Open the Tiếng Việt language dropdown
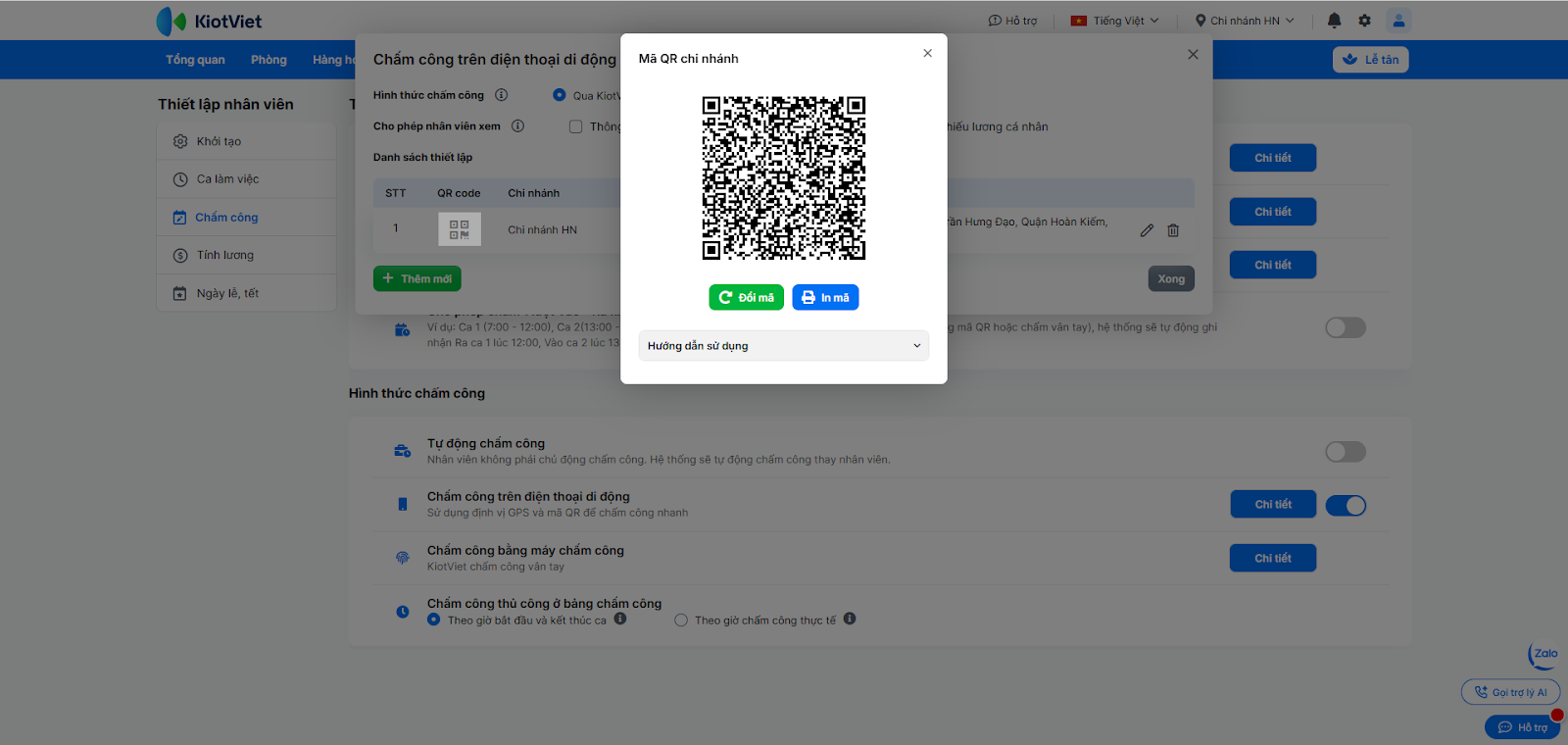 (1115, 21)
